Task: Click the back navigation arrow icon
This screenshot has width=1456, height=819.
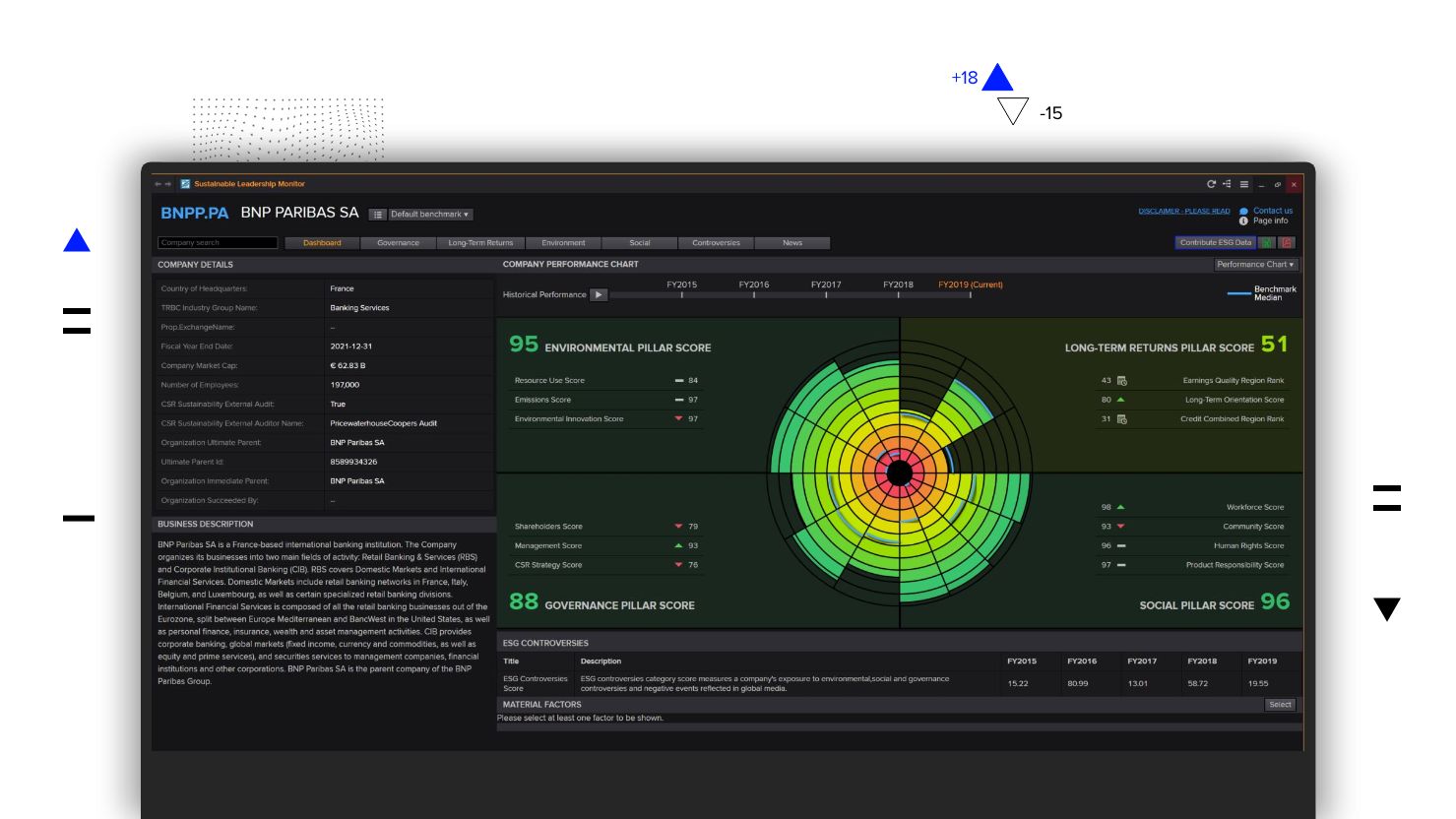Action: 158,184
